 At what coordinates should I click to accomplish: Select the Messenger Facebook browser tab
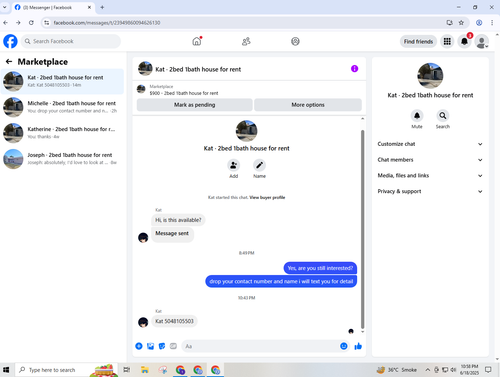(x=53, y=7)
